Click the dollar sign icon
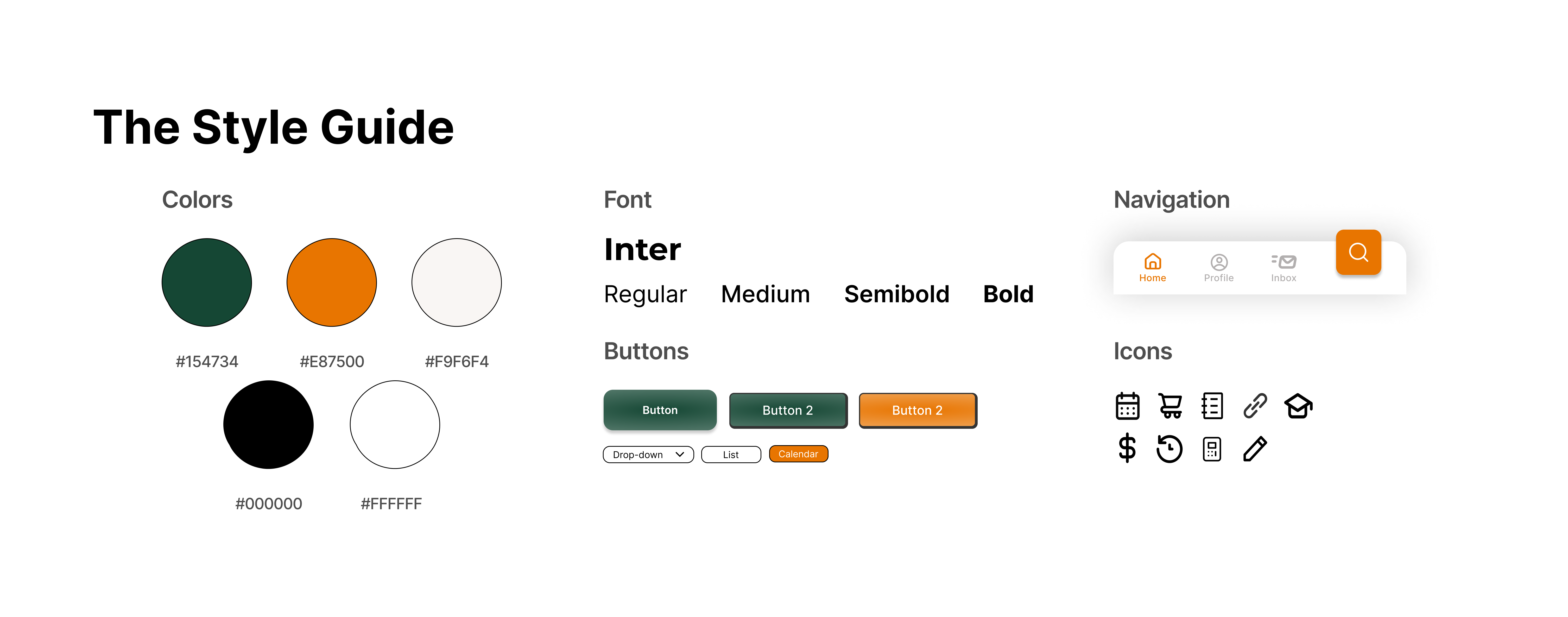1568x617 pixels. click(1127, 449)
